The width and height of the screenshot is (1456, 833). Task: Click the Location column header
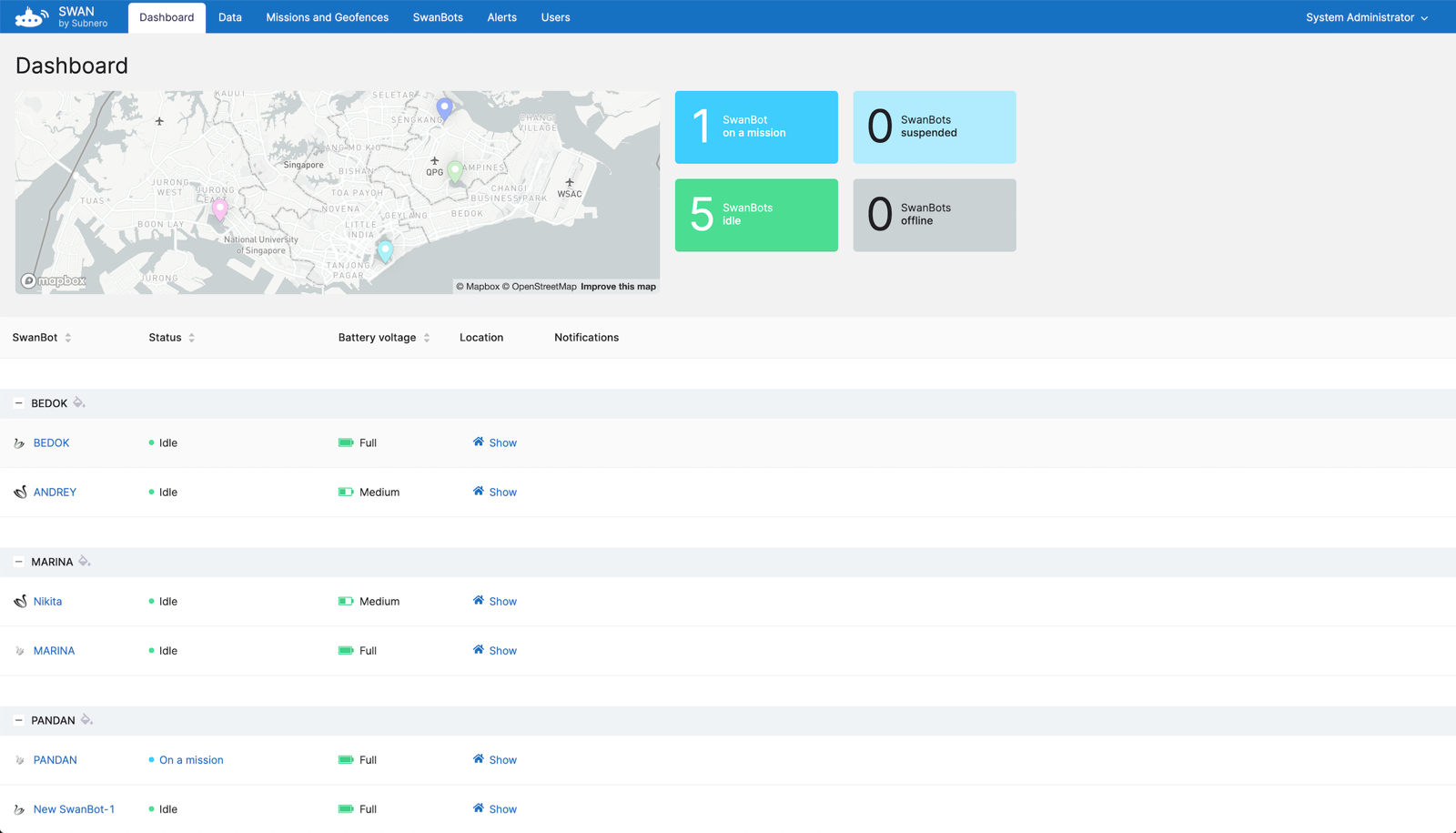[x=481, y=338]
